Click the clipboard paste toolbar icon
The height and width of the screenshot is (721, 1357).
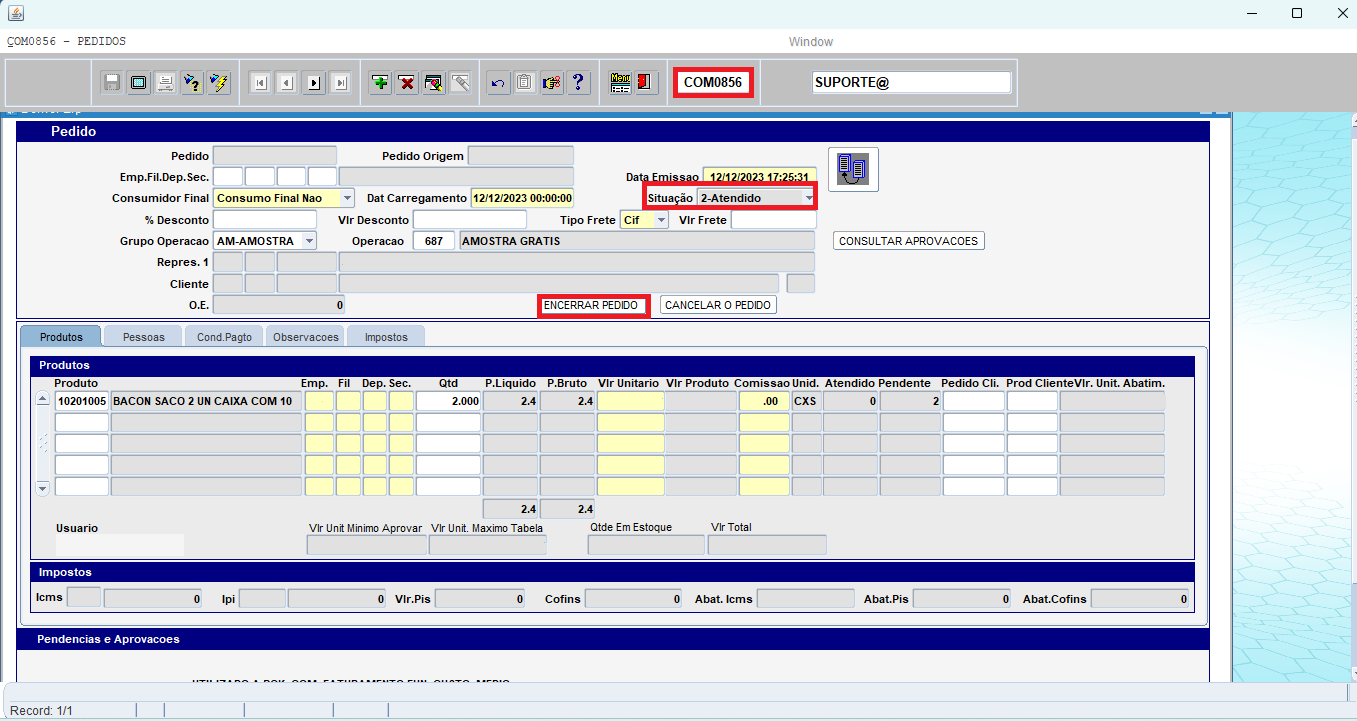(524, 83)
